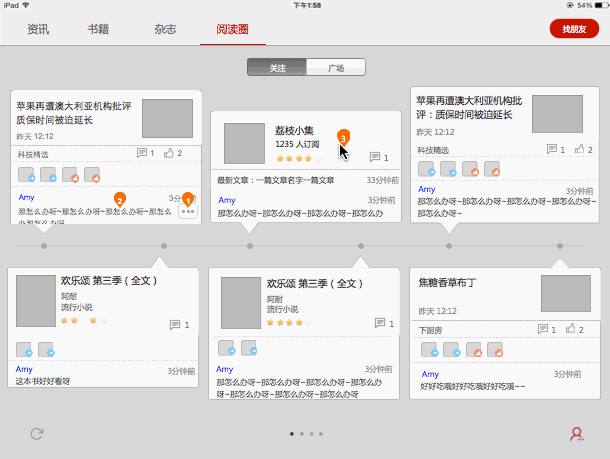
Task: Click the 下午1:58 status bar clock
Action: [x=307, y=5]
